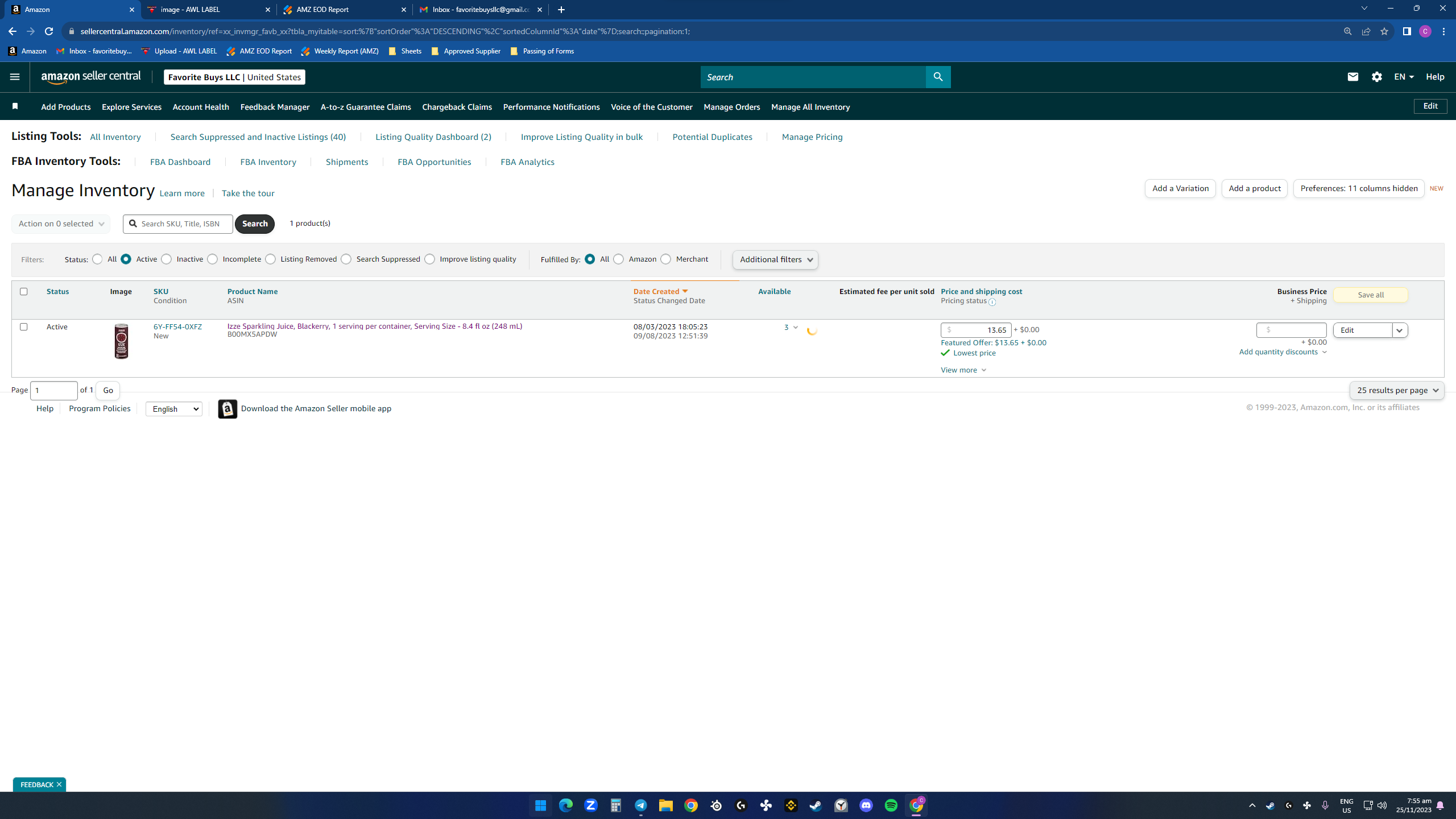
Task: Expand Add quantity discounts
Action: (1283, 352)
